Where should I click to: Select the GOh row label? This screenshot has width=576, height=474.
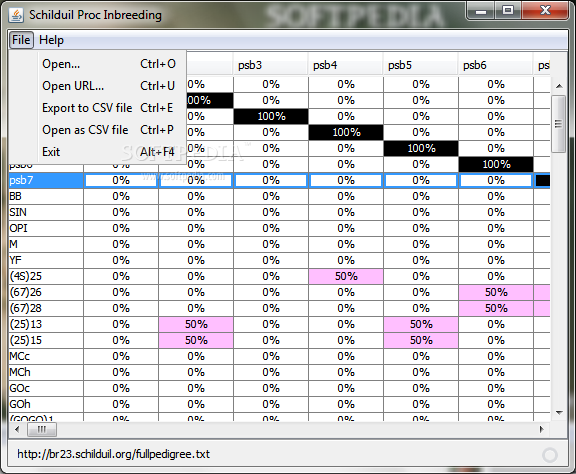[x=46, y=404]
